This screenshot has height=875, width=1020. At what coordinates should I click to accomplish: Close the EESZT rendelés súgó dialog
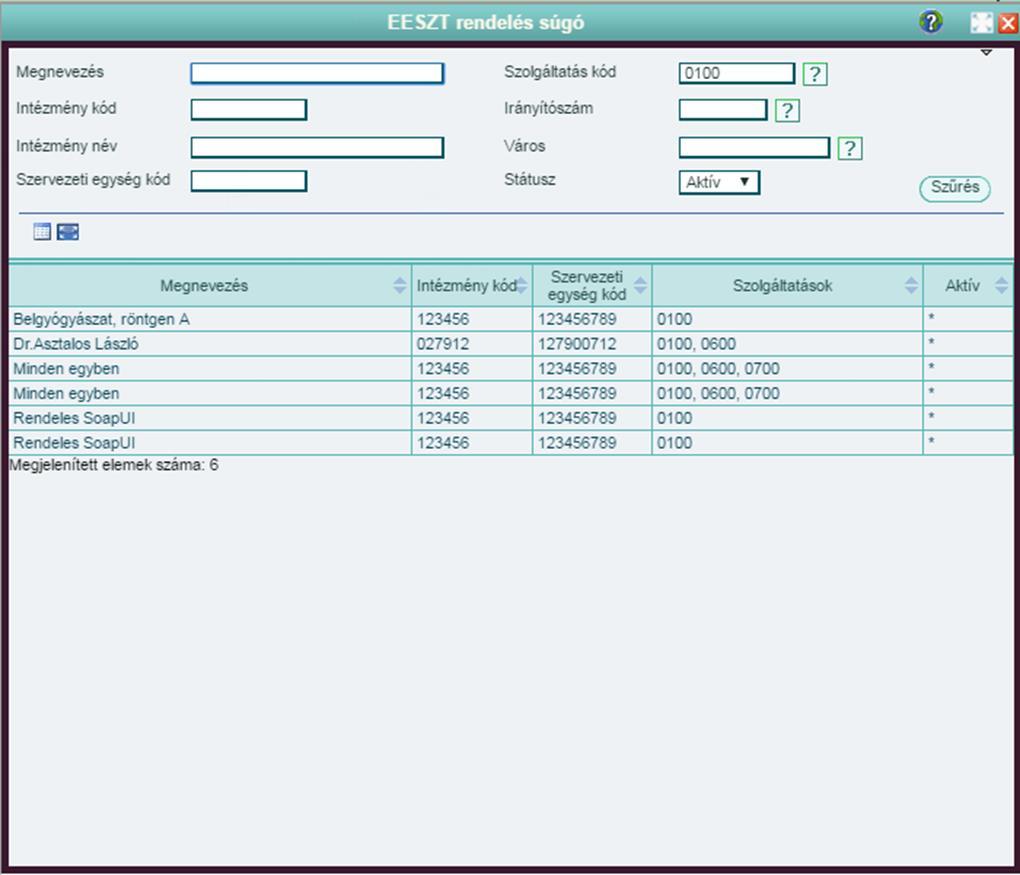1008,23
